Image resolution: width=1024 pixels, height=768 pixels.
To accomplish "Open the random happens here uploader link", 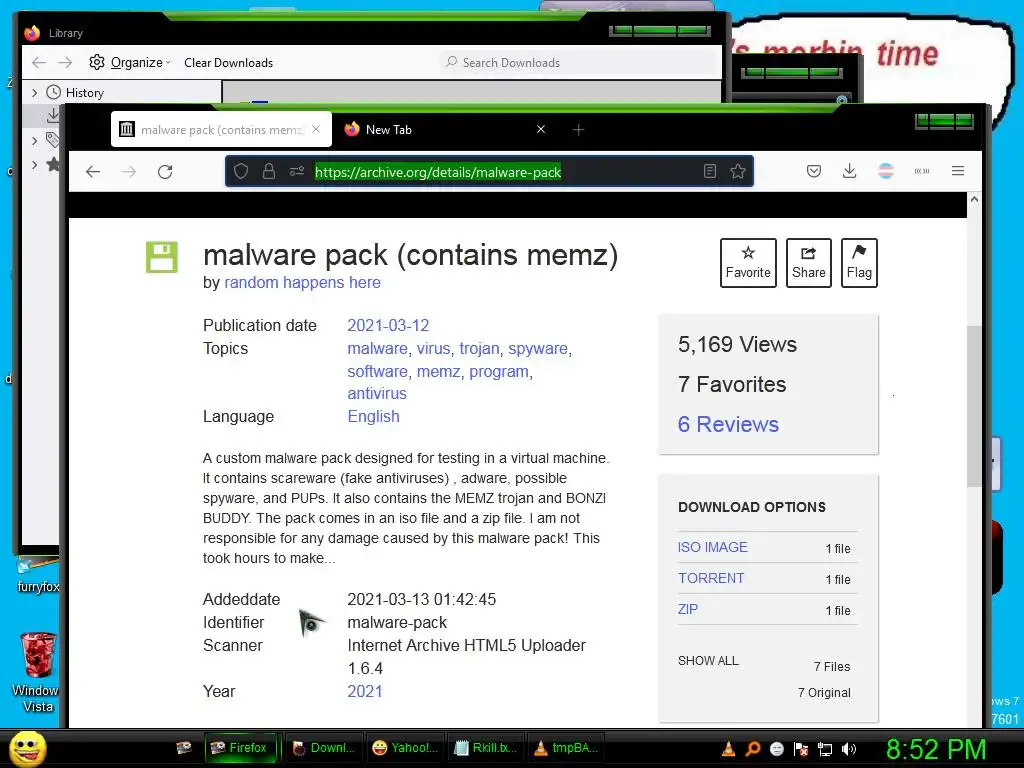I will 302,282.
